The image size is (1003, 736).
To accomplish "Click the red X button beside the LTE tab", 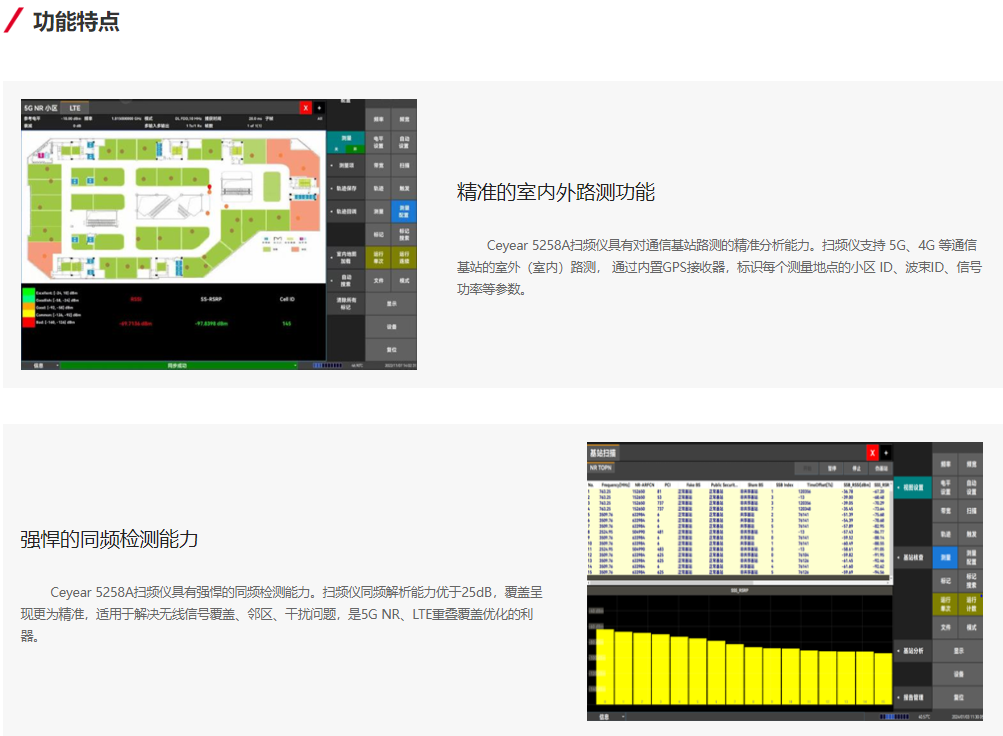I will 306,107.
